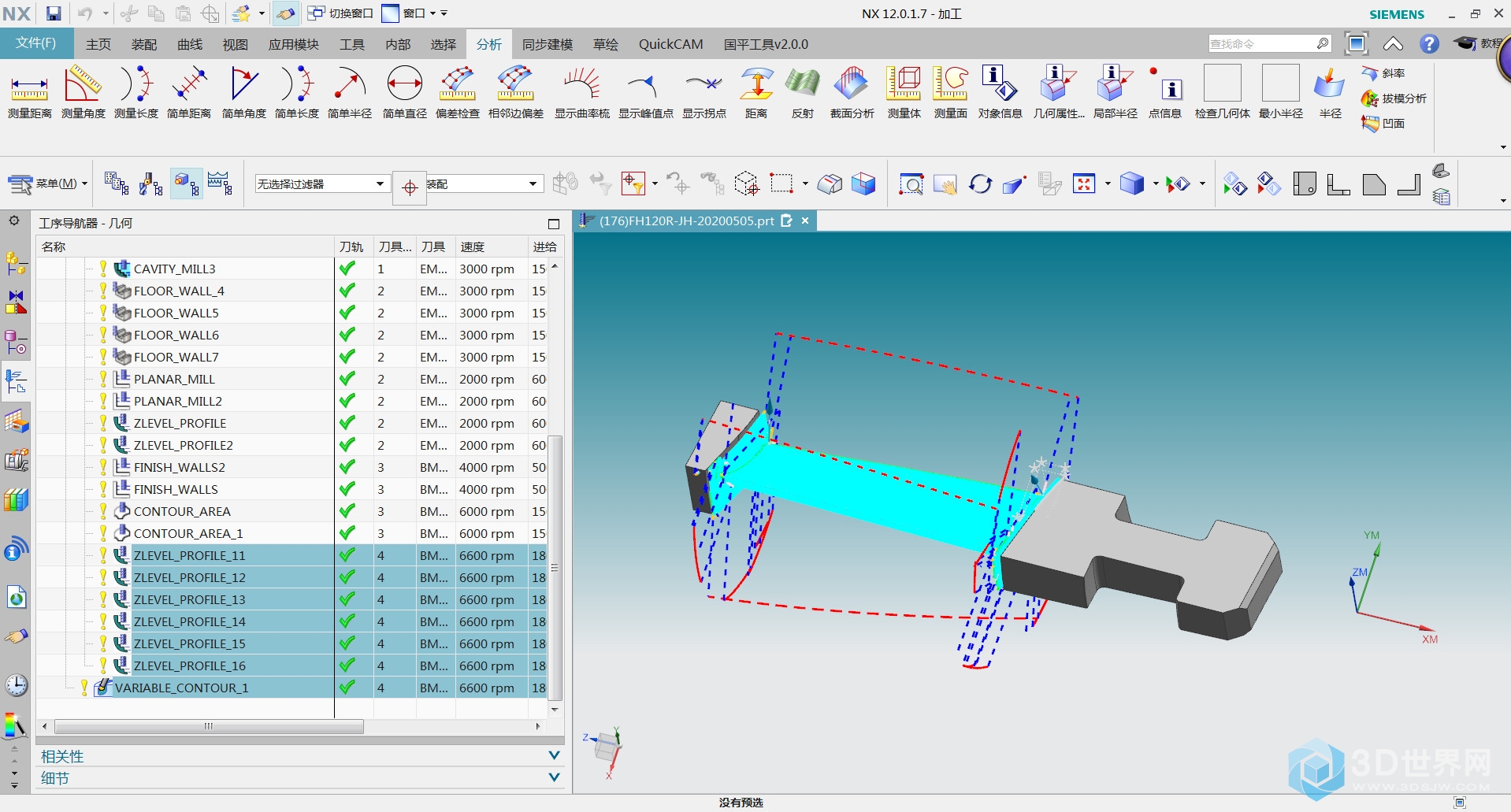Image resolution: width=1511 pixels, height=812 pixels.
Task: Switch to the 主页 ribbon tab
Action: pos(98,44)
